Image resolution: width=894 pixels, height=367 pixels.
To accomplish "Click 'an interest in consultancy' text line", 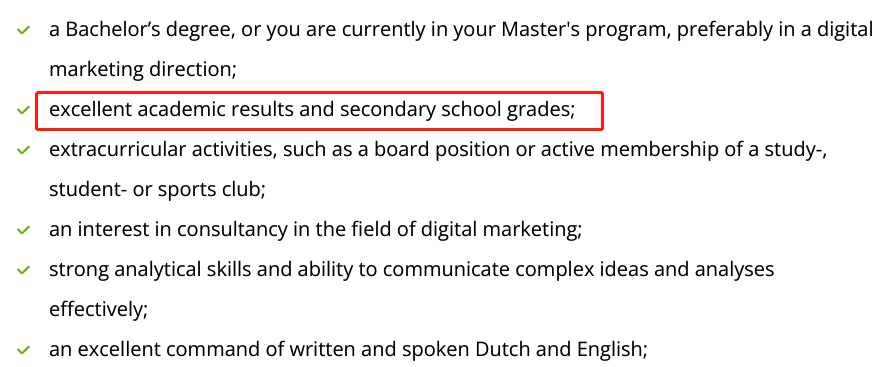I will click(x=315, y=229).
